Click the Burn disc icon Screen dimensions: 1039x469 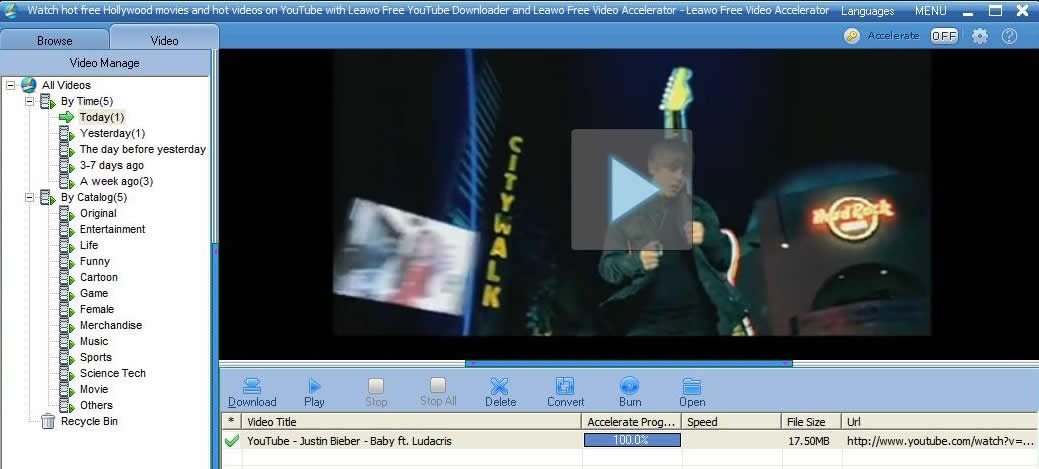pos(629,386)
